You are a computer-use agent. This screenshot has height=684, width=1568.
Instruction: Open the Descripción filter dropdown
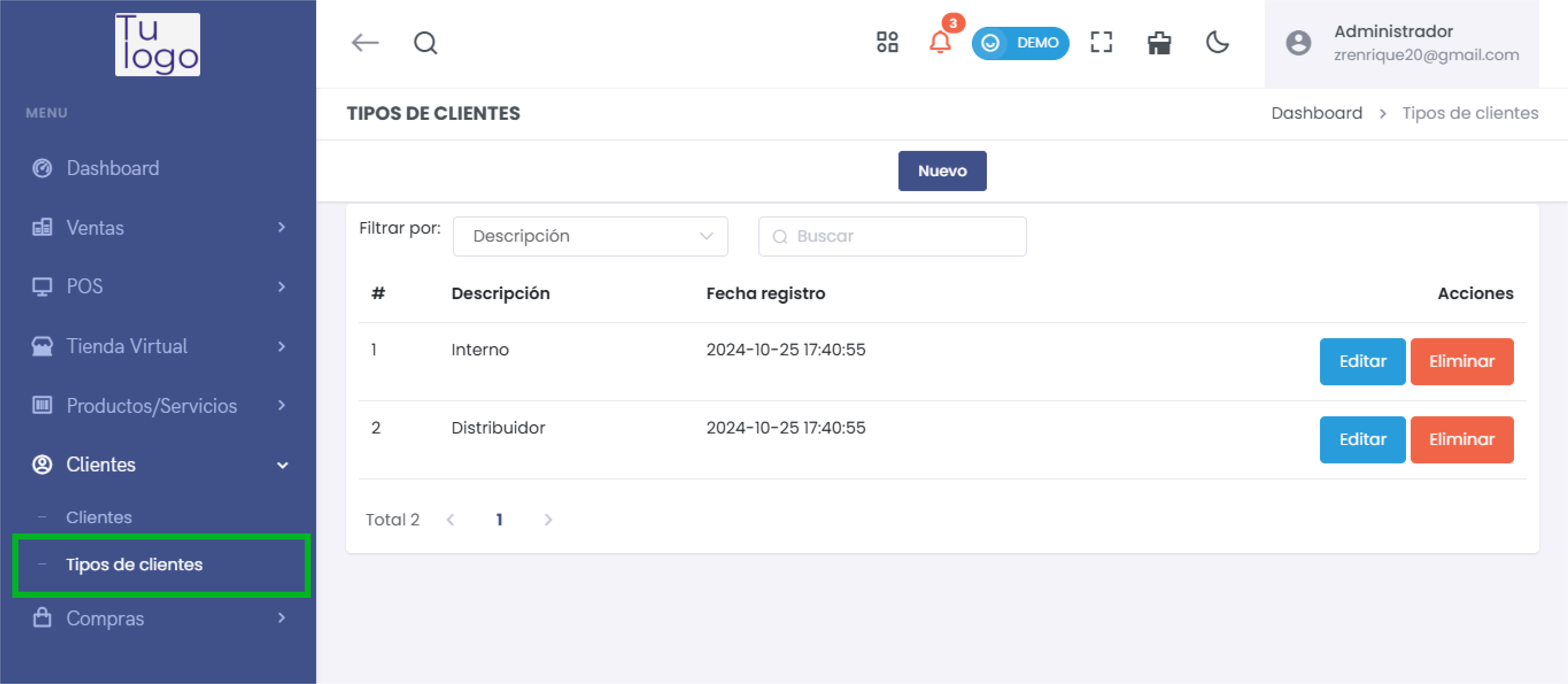[590, 236]
